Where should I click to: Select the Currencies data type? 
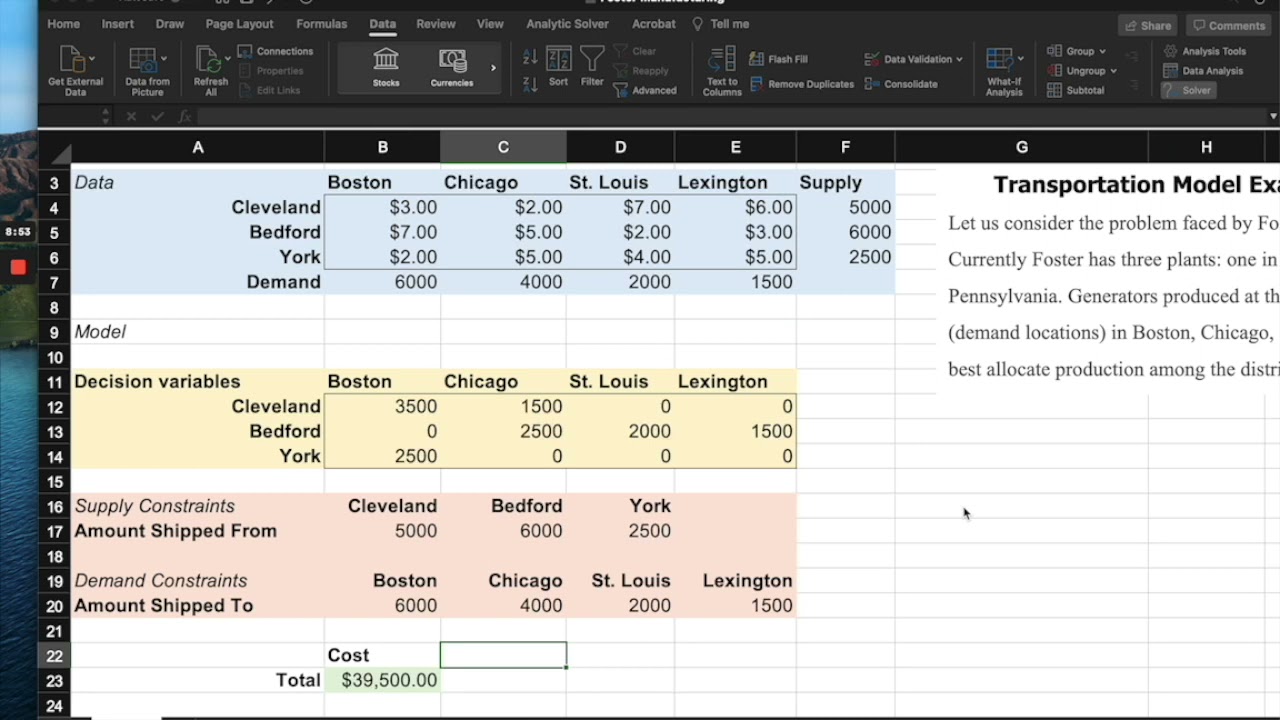coord(452,67)
